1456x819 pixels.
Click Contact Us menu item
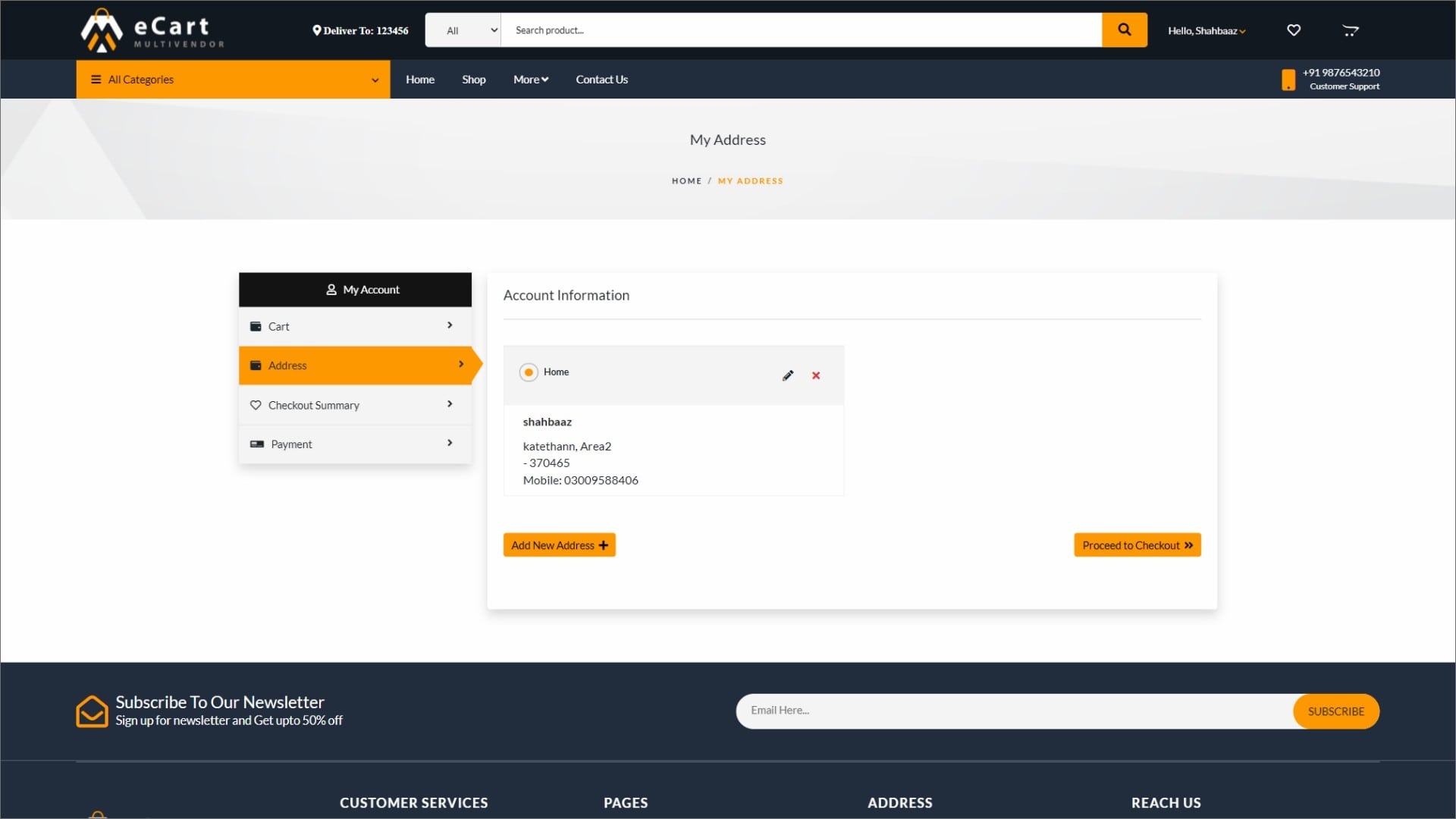pyautogui.click(x=602, y=79)
